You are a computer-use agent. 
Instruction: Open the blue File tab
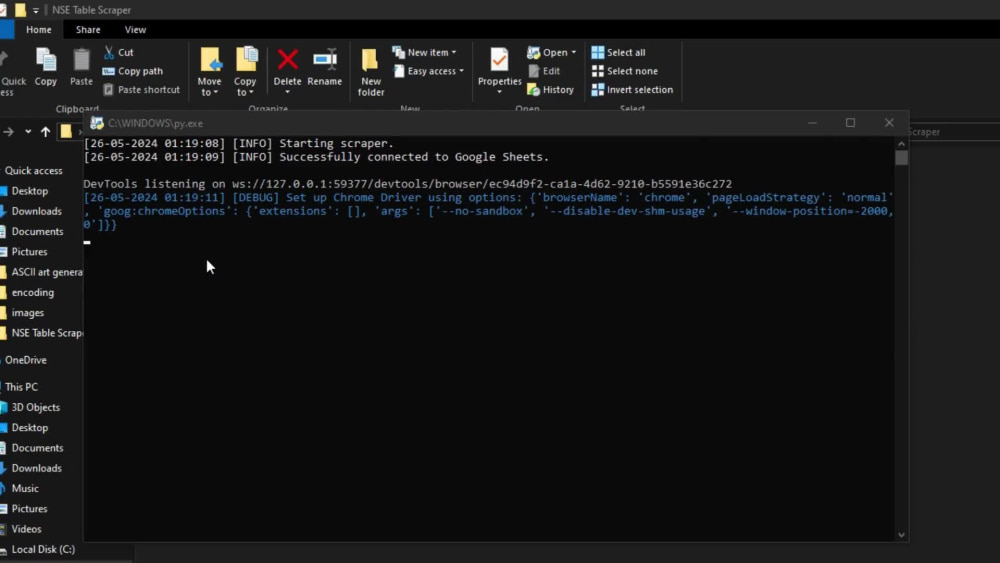pos(7,29)
